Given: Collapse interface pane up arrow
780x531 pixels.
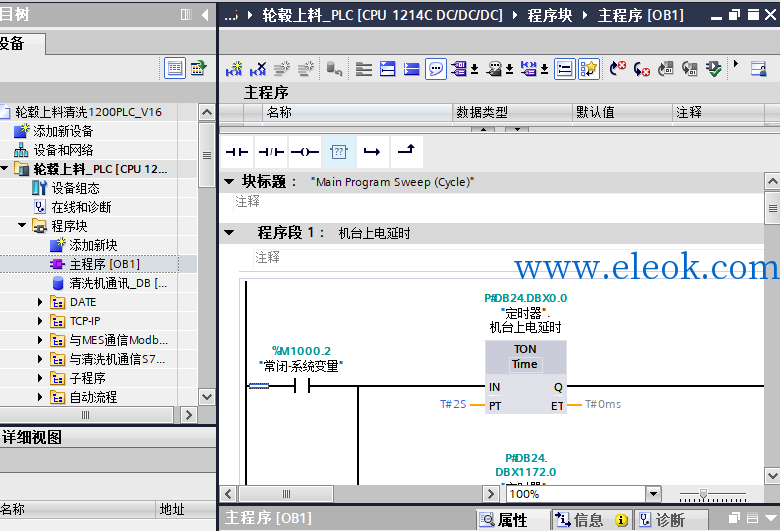Looking at the screenshot, I should tap(483, 129).
